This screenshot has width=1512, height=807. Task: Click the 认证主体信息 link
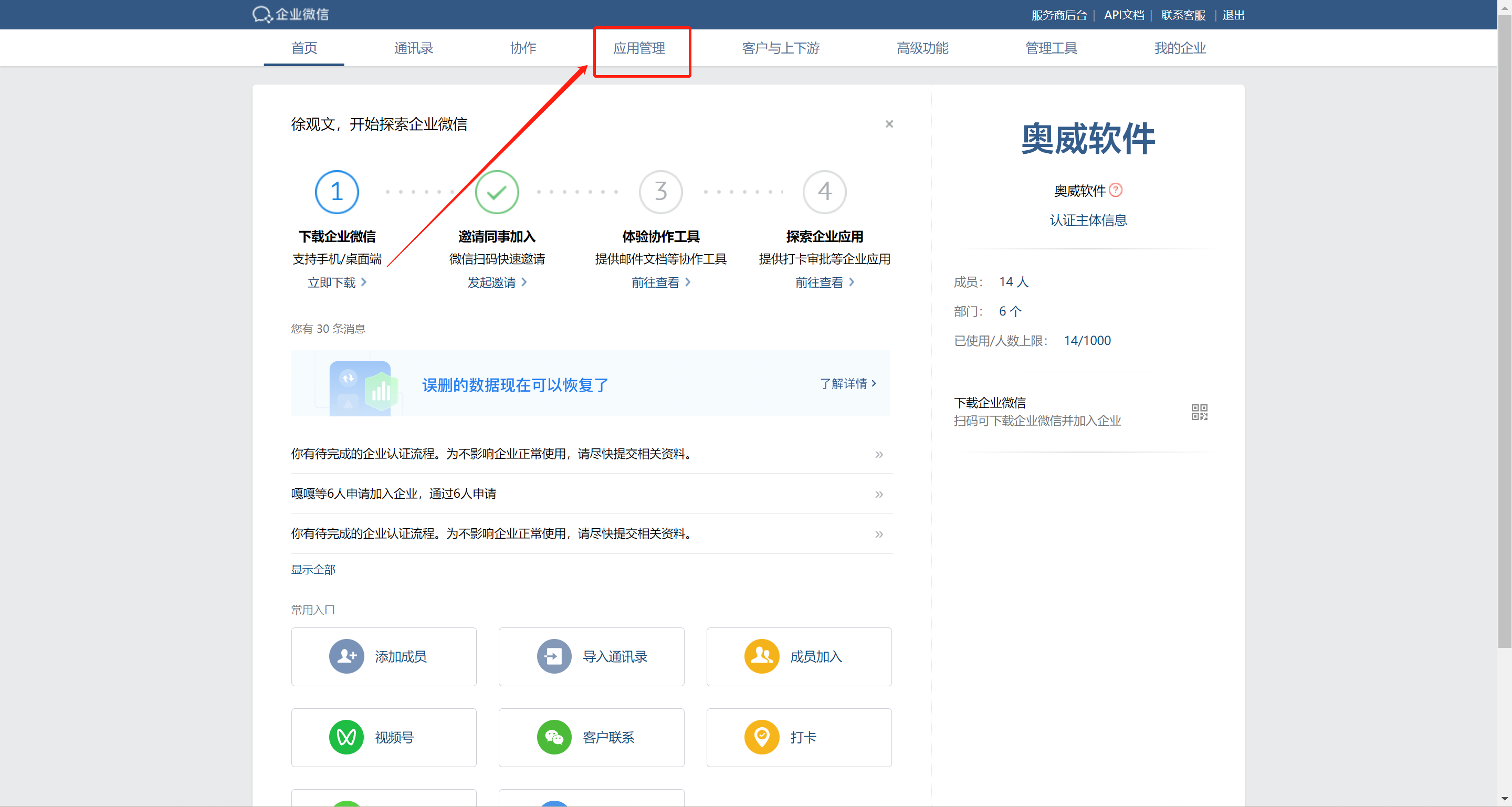[1088, 220]
